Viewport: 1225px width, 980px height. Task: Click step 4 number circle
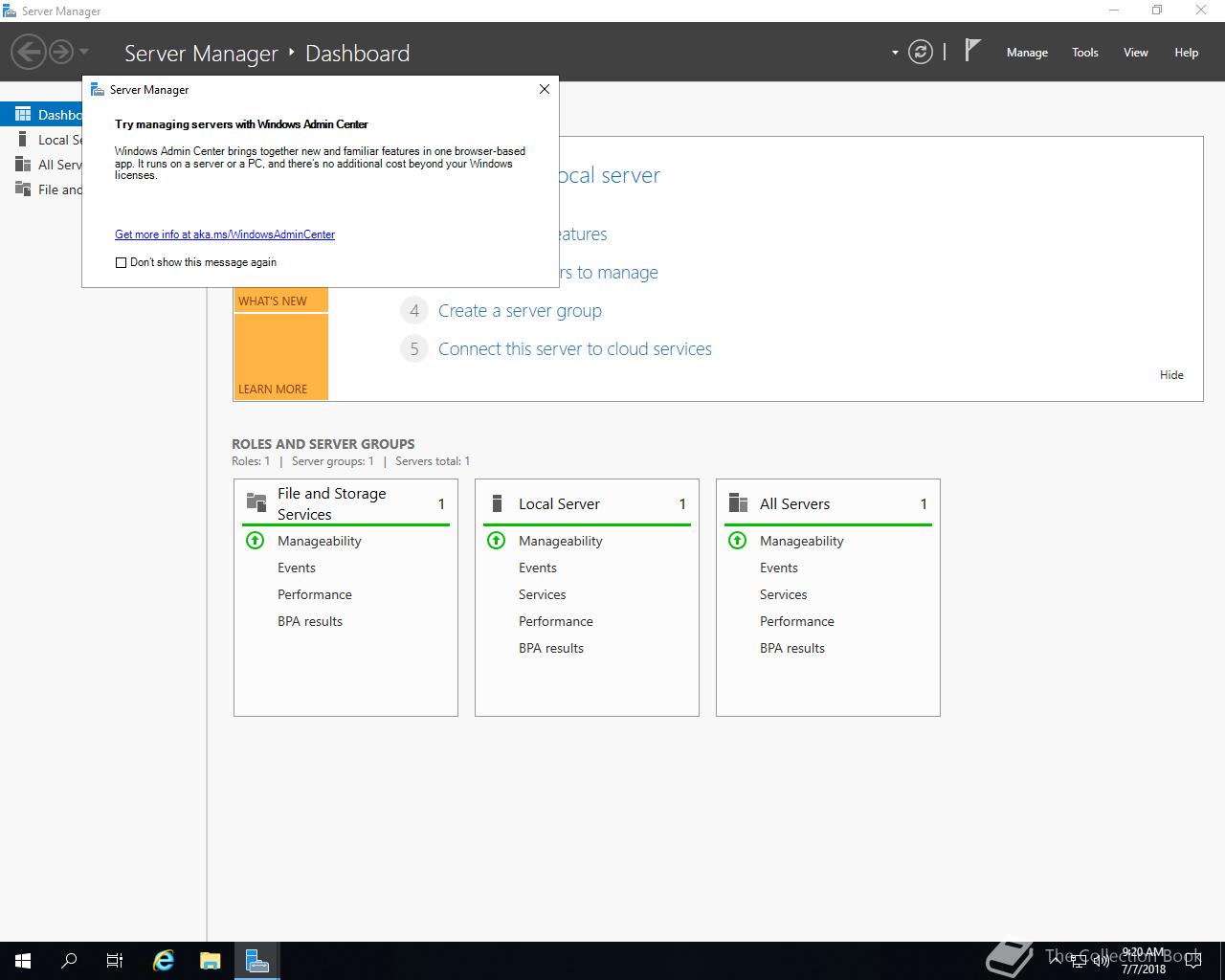tap(414, 310)
